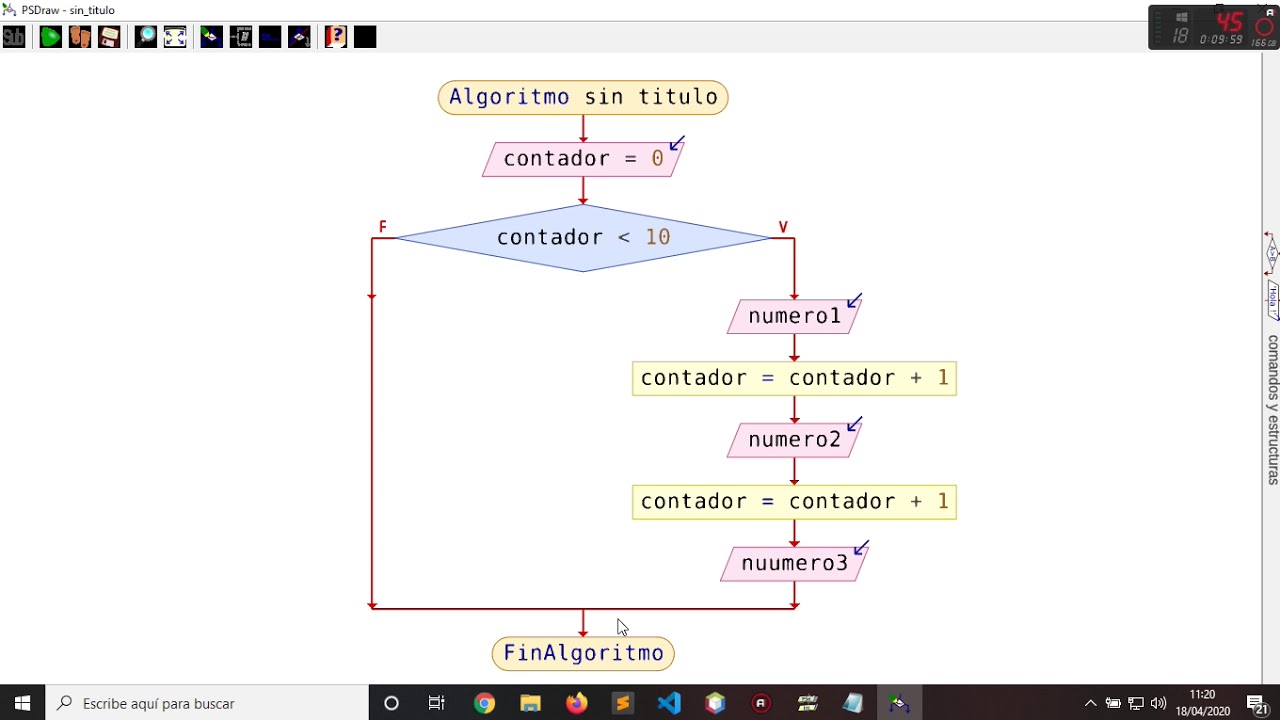The width and height of the screenshot is (1280, 720).
Task: Click the black square toolbar icon
Action: pyautogui.click(x=365, y=37)
